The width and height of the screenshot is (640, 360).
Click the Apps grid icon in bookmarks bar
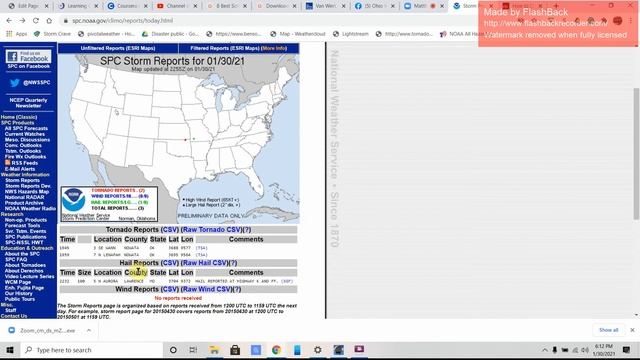pyautogui.click(x=9, y=34)
